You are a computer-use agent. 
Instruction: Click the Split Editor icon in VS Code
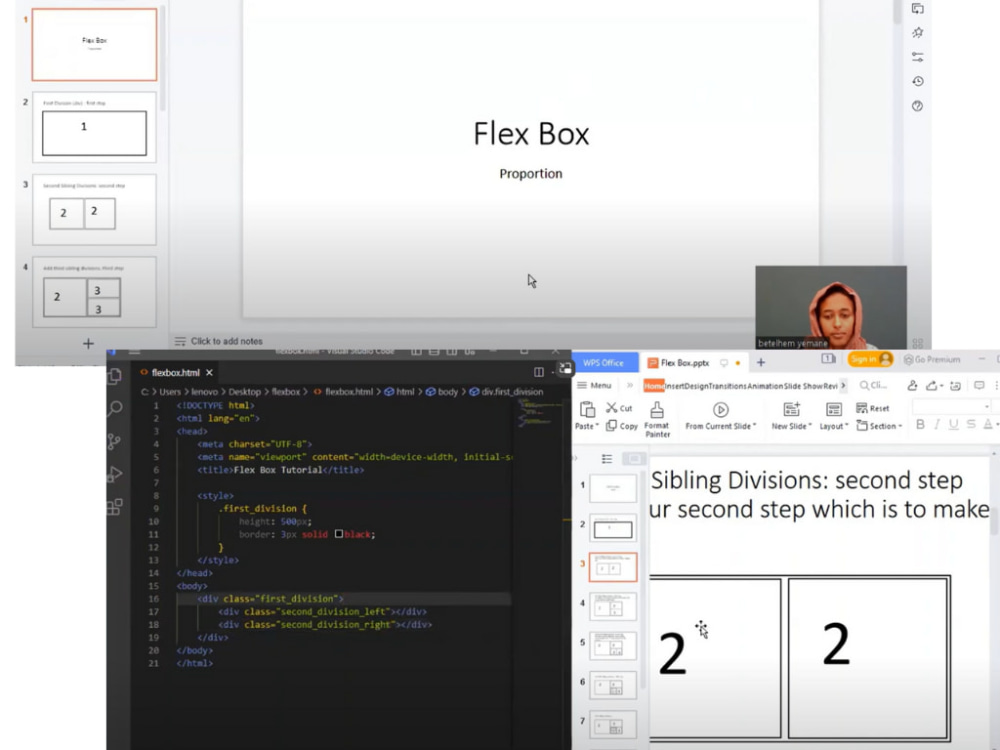[539, 372]
